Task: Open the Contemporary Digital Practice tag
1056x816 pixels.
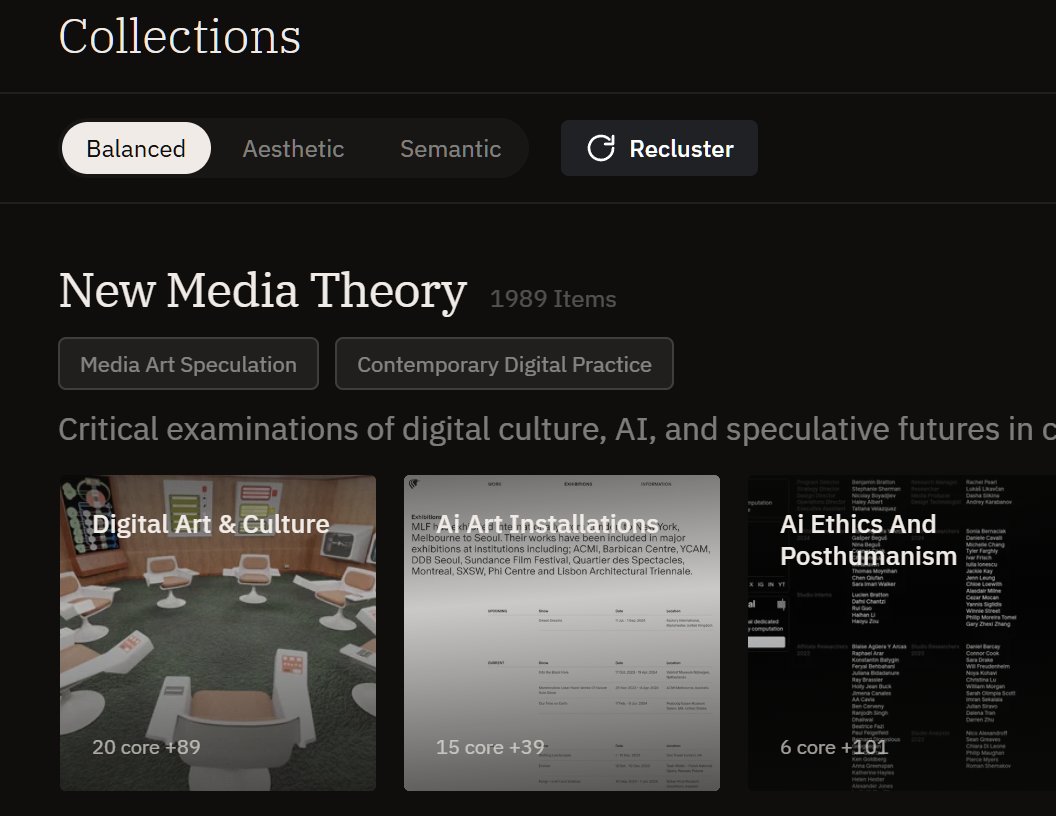Action: point(504,364)
